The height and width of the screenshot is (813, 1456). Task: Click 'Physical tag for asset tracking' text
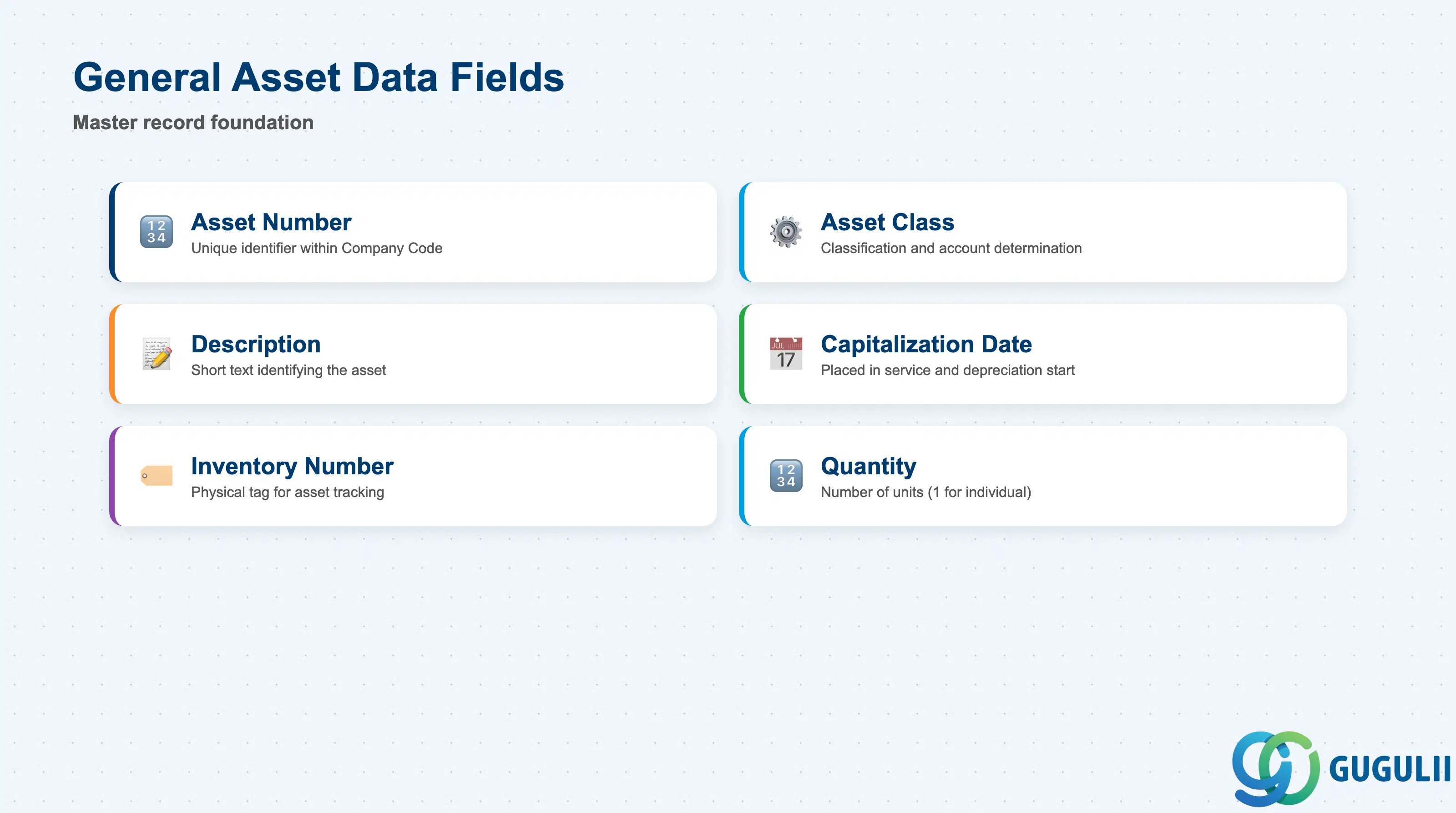pos(288,493)
